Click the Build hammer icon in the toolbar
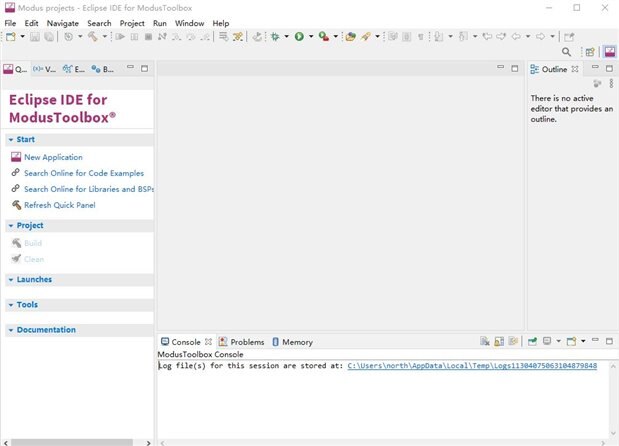This screenshot has width=619, height=446. click(92, 37)
